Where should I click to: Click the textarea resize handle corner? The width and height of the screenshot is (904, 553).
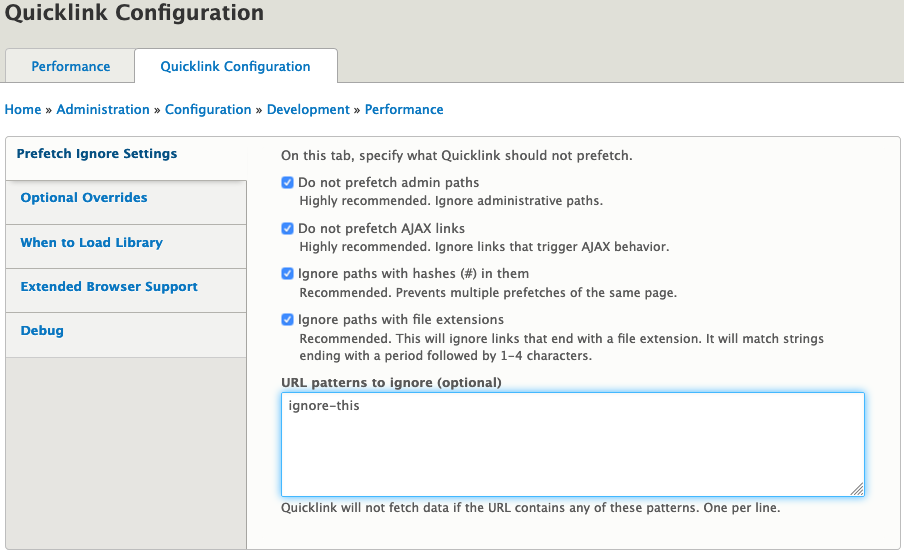(x=857, y=490)
